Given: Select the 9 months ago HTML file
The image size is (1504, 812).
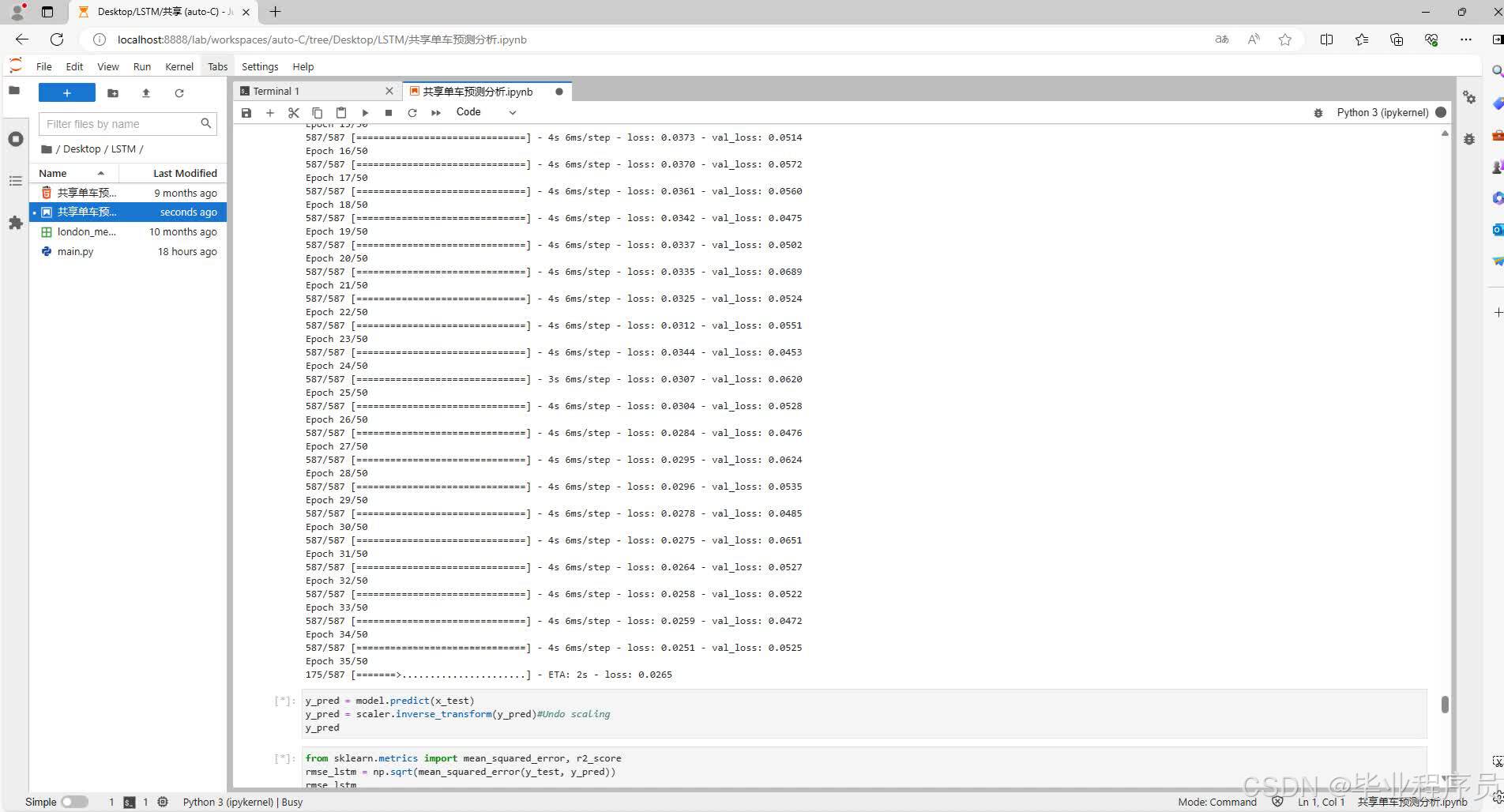Looking at the screenshot, I should click(128, 193).
